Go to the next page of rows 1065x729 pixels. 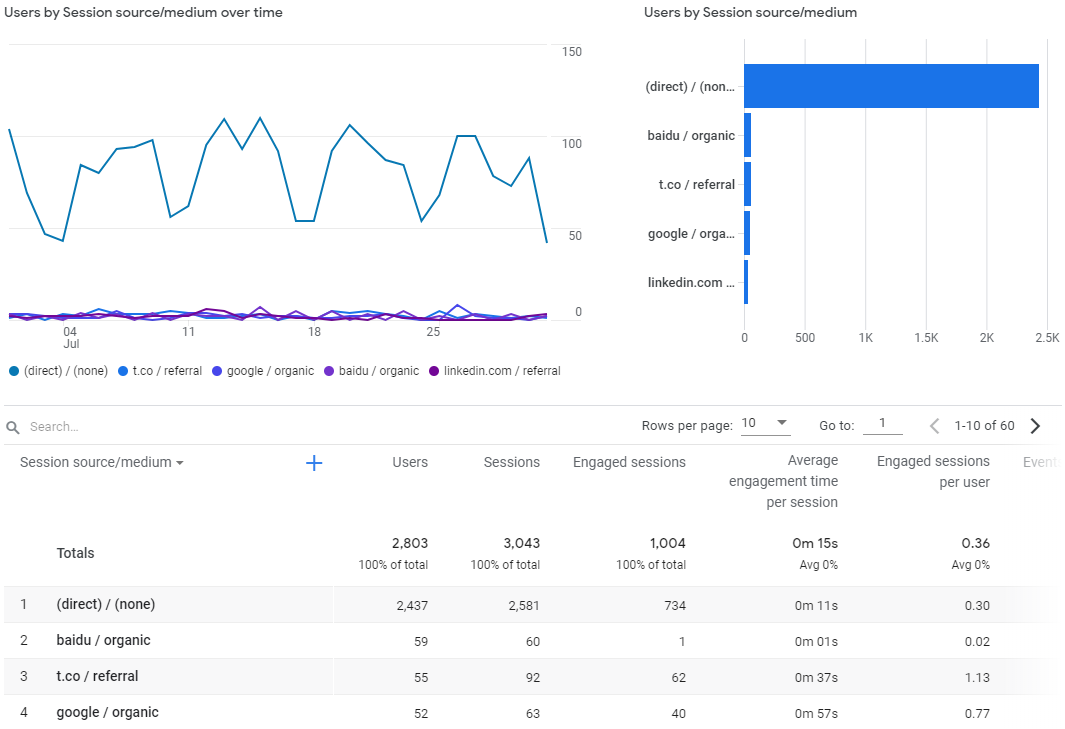[x=1035, y=426]
